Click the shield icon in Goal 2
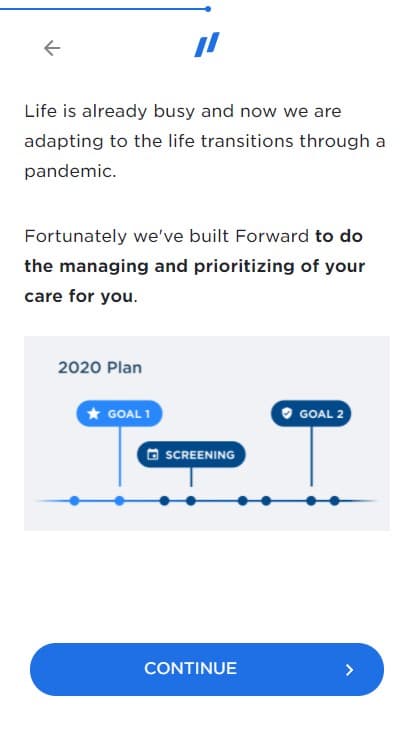 tap(287, 413)
